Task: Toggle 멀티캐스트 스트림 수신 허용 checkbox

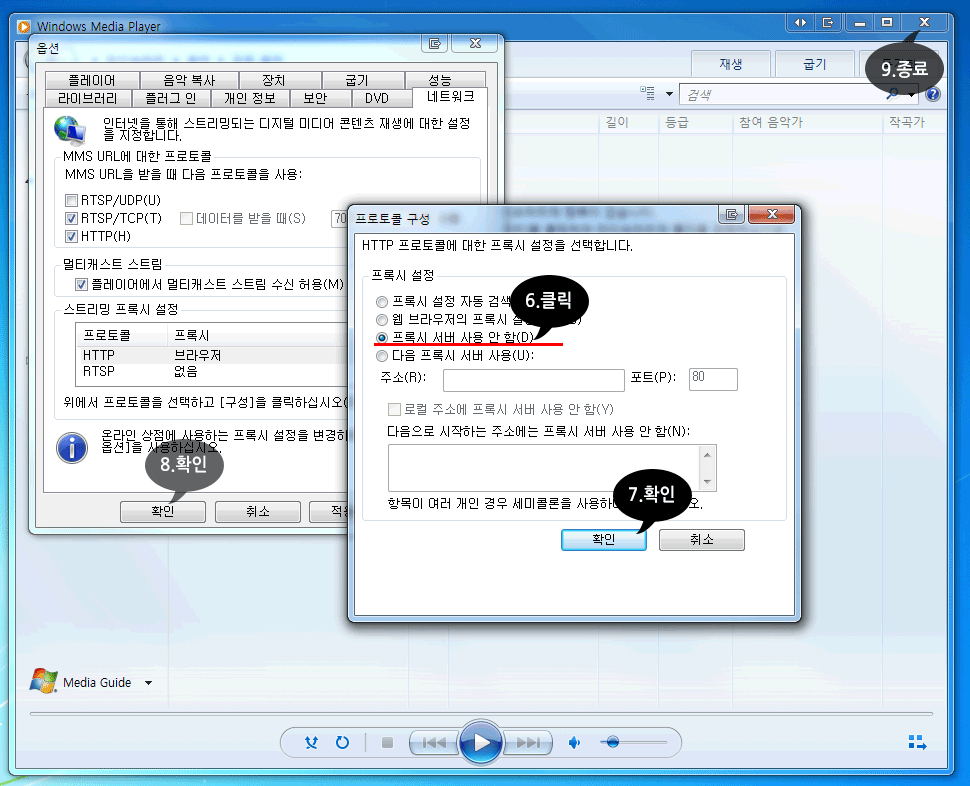Action: 81,284
